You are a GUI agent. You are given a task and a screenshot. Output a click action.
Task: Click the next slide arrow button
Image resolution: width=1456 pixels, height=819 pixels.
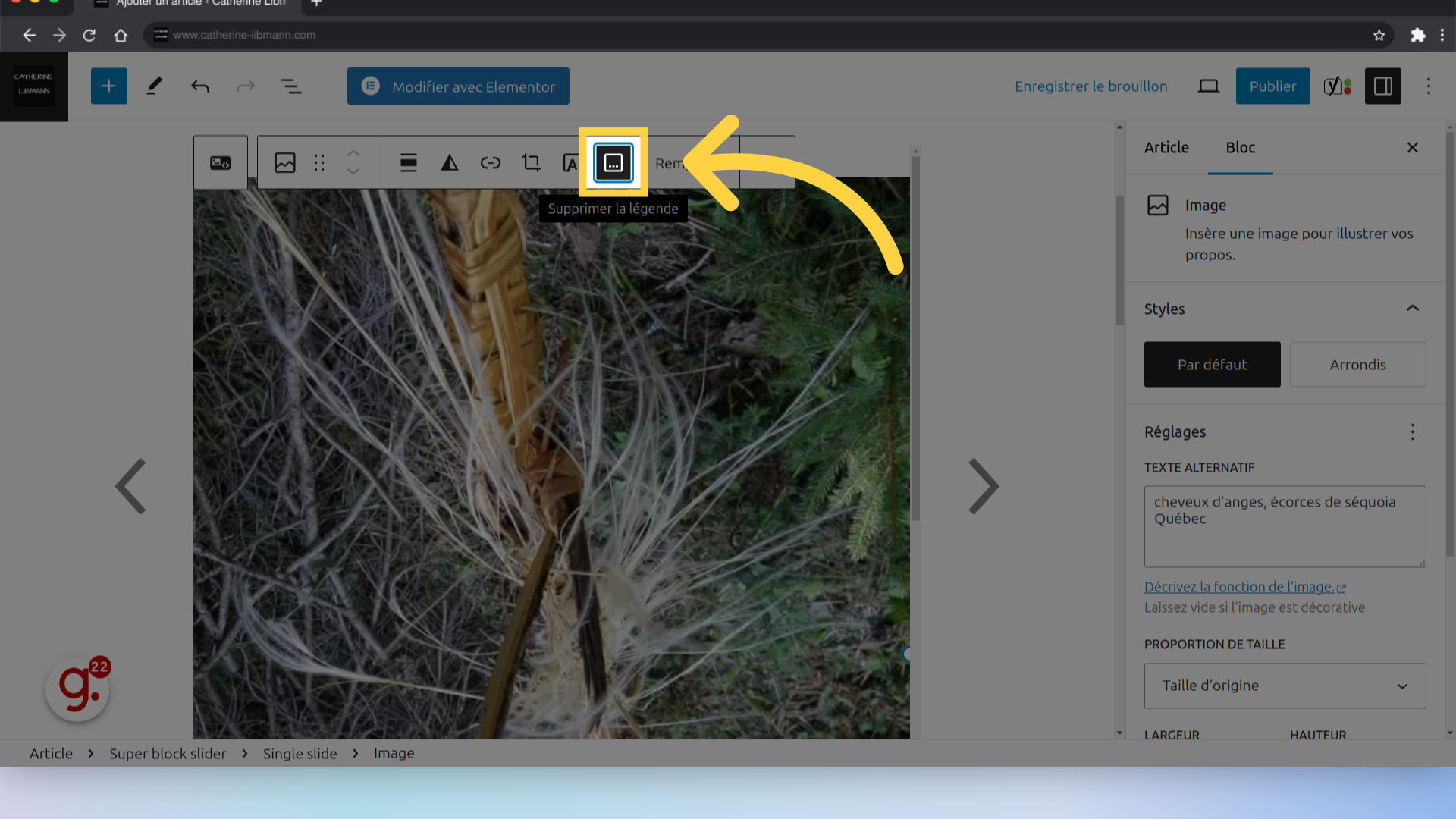pos(983,485)
